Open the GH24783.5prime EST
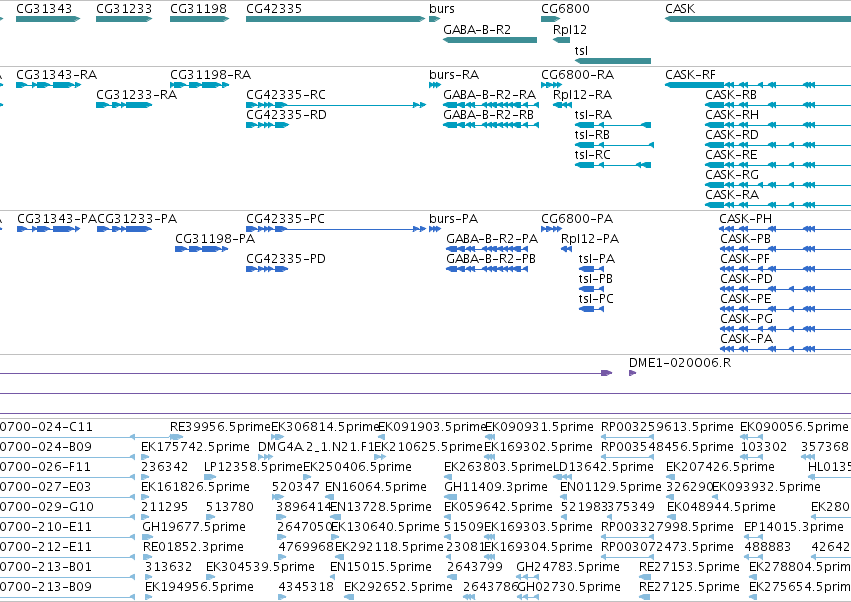The image size is (851, 602). coord(568,567)
